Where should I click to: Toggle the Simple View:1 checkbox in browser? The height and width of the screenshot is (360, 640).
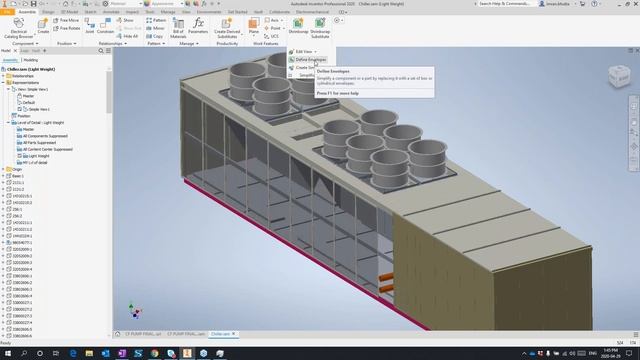click(19, 109)
